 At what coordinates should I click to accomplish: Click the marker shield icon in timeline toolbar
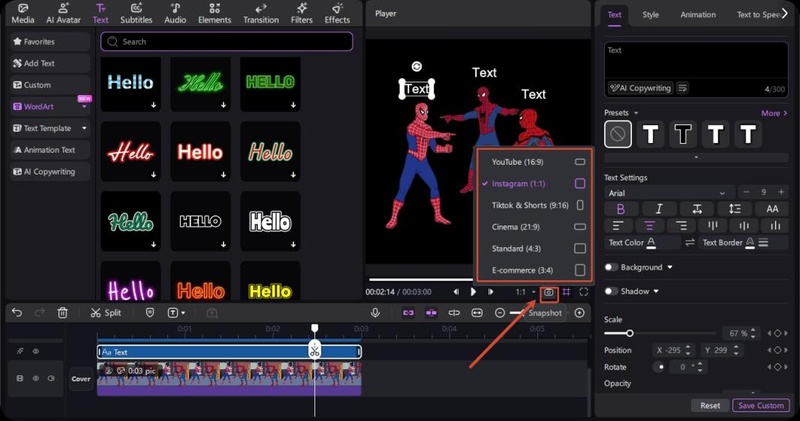149,312
